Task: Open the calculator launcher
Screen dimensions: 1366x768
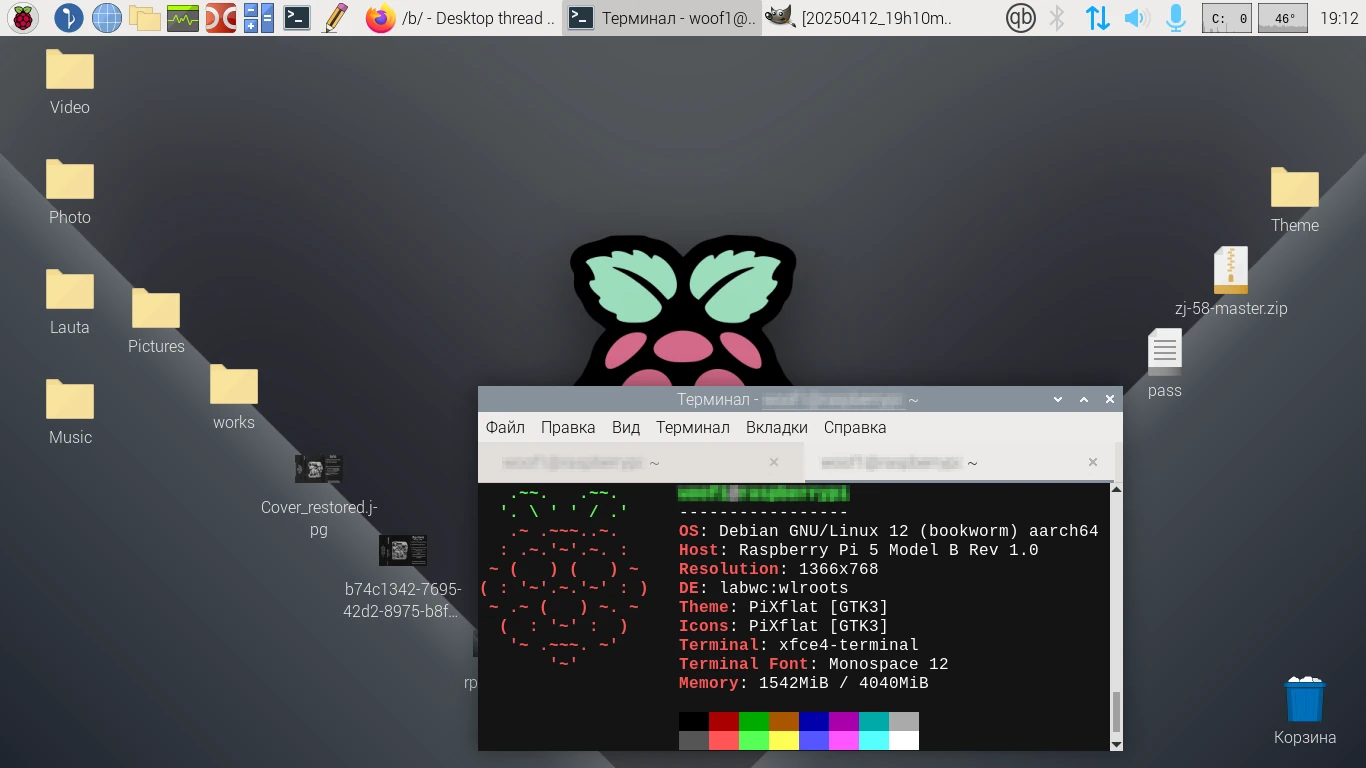Action: point(259,18)
